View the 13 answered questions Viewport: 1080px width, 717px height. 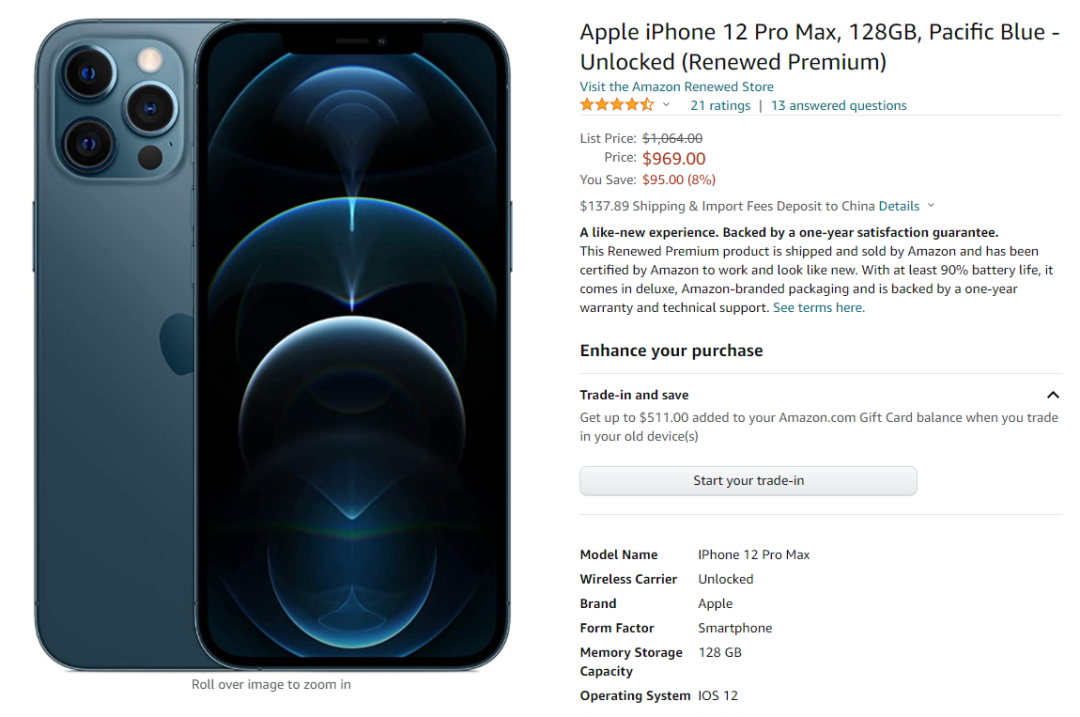pos(838,105)
